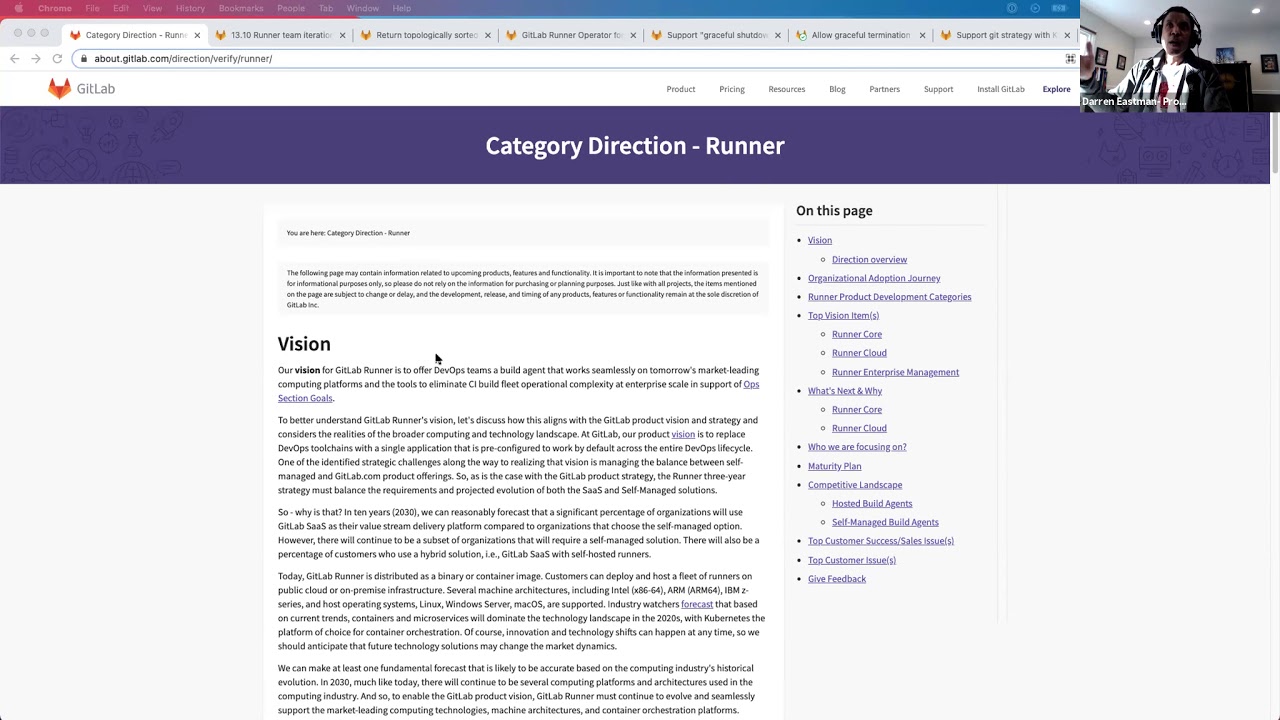
Task: Open the product vision link in paragraph
Action: pos(683,434)
